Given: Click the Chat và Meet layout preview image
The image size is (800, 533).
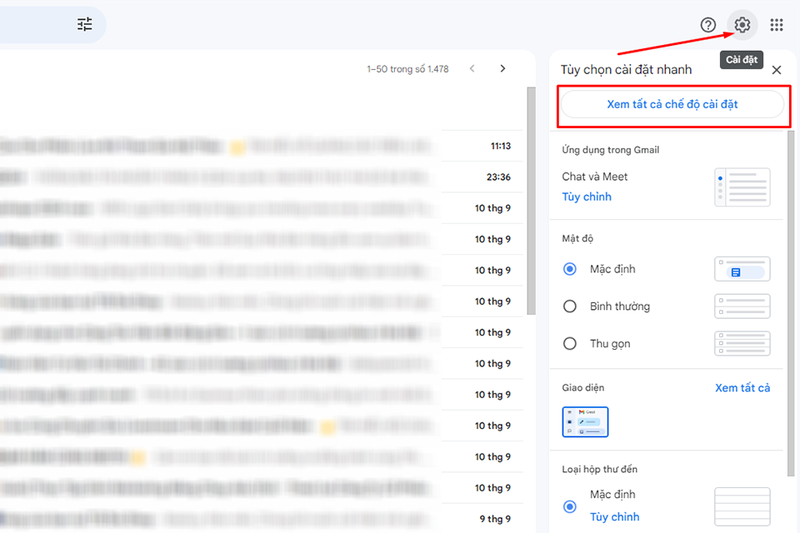Looking at the screenshot, I should pyautogui.click(x=742, y=187).
